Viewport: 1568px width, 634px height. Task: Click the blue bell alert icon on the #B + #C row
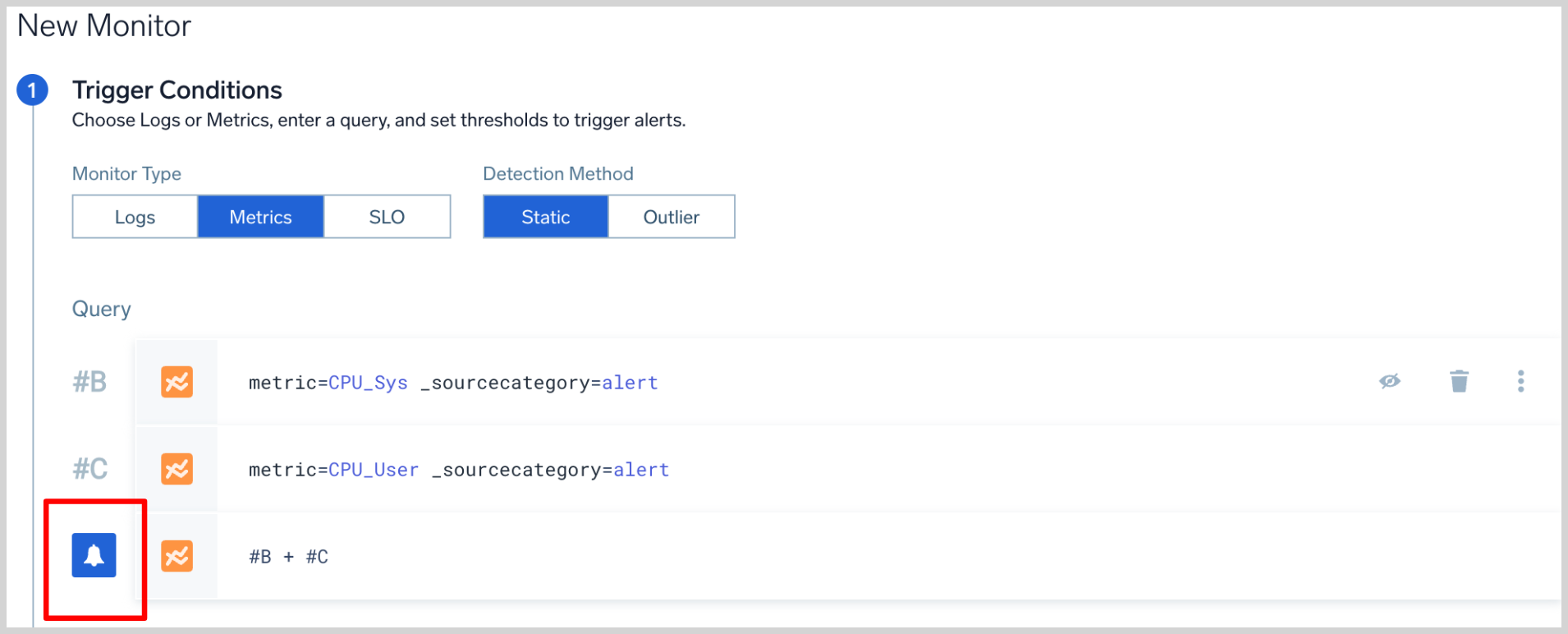coord(94,555)
